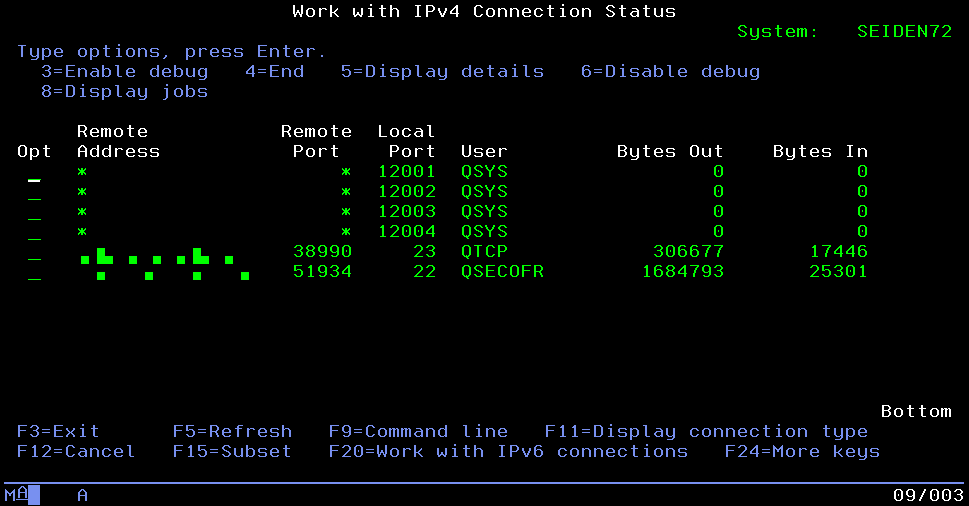
Task: Click Bytes Out value 306677
Action: coord(688,251)
